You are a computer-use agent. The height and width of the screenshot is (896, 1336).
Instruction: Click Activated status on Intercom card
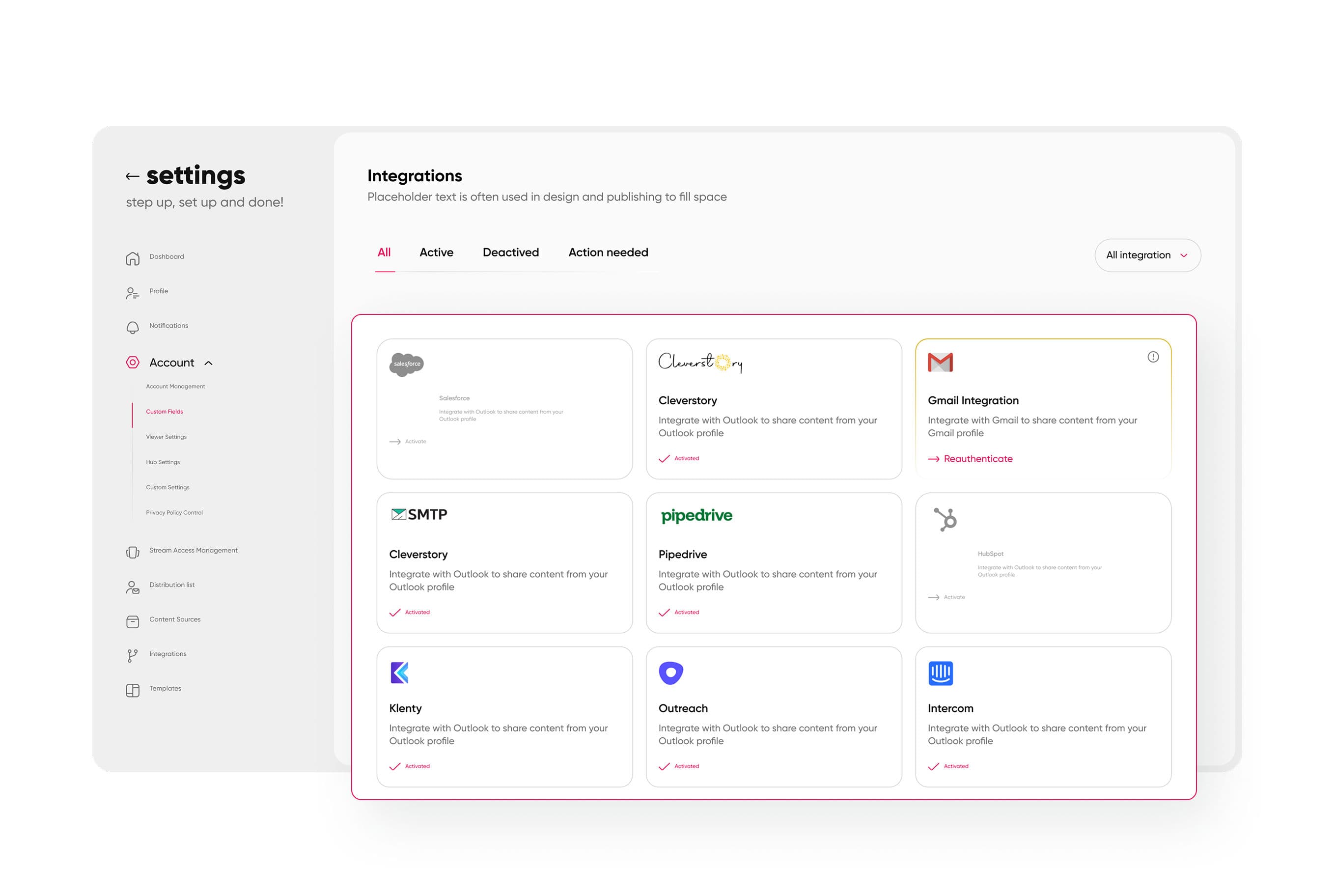[x=948, y=766]
